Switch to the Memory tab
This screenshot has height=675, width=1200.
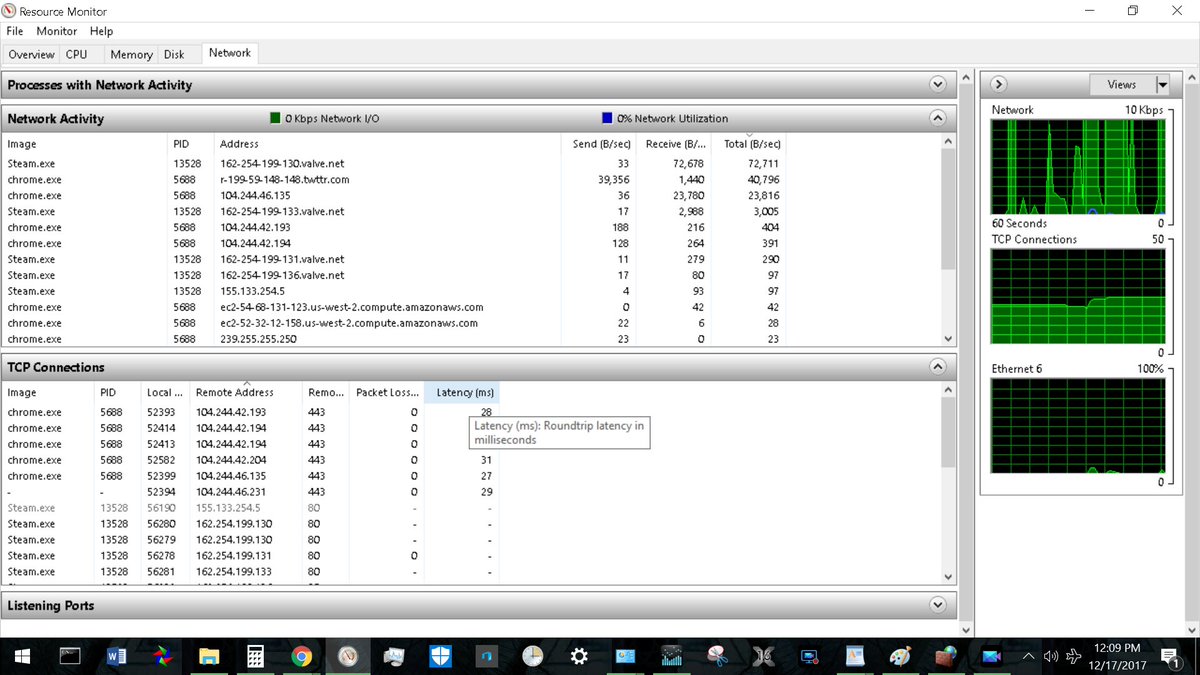131,55
